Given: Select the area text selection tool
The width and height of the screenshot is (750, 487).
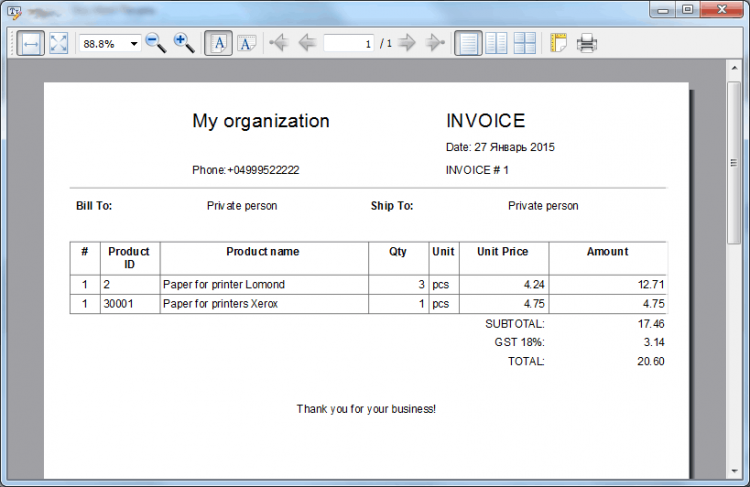Looking at the screenshot, I should point(247,44).
